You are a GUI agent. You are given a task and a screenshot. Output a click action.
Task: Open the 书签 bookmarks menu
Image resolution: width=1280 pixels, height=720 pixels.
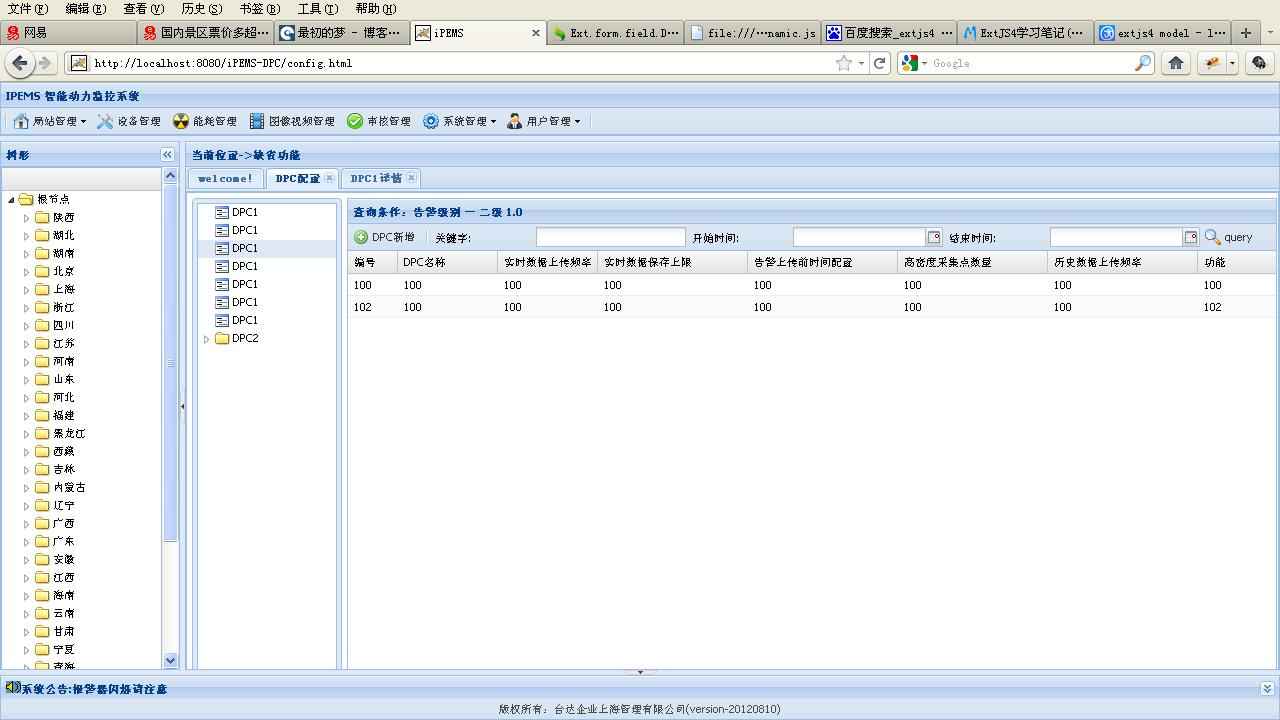[x=259, y=8]
